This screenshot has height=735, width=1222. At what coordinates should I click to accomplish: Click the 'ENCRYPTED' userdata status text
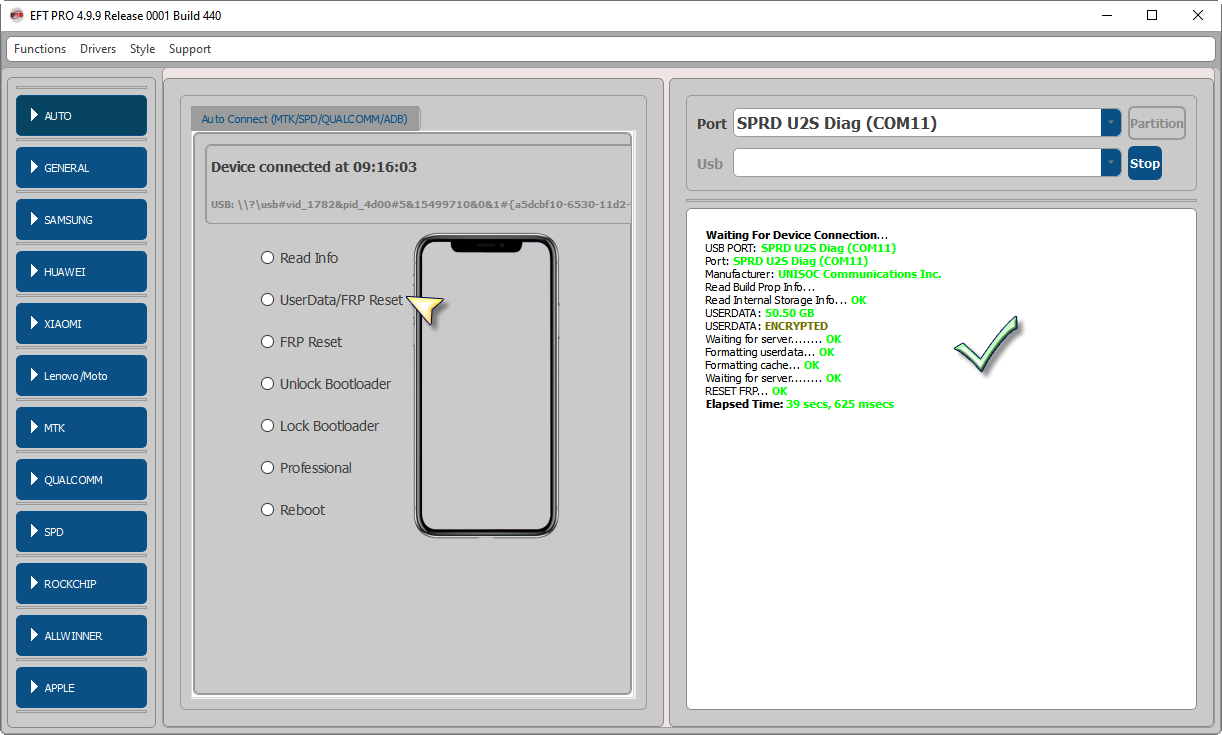(x=796, y=326)
